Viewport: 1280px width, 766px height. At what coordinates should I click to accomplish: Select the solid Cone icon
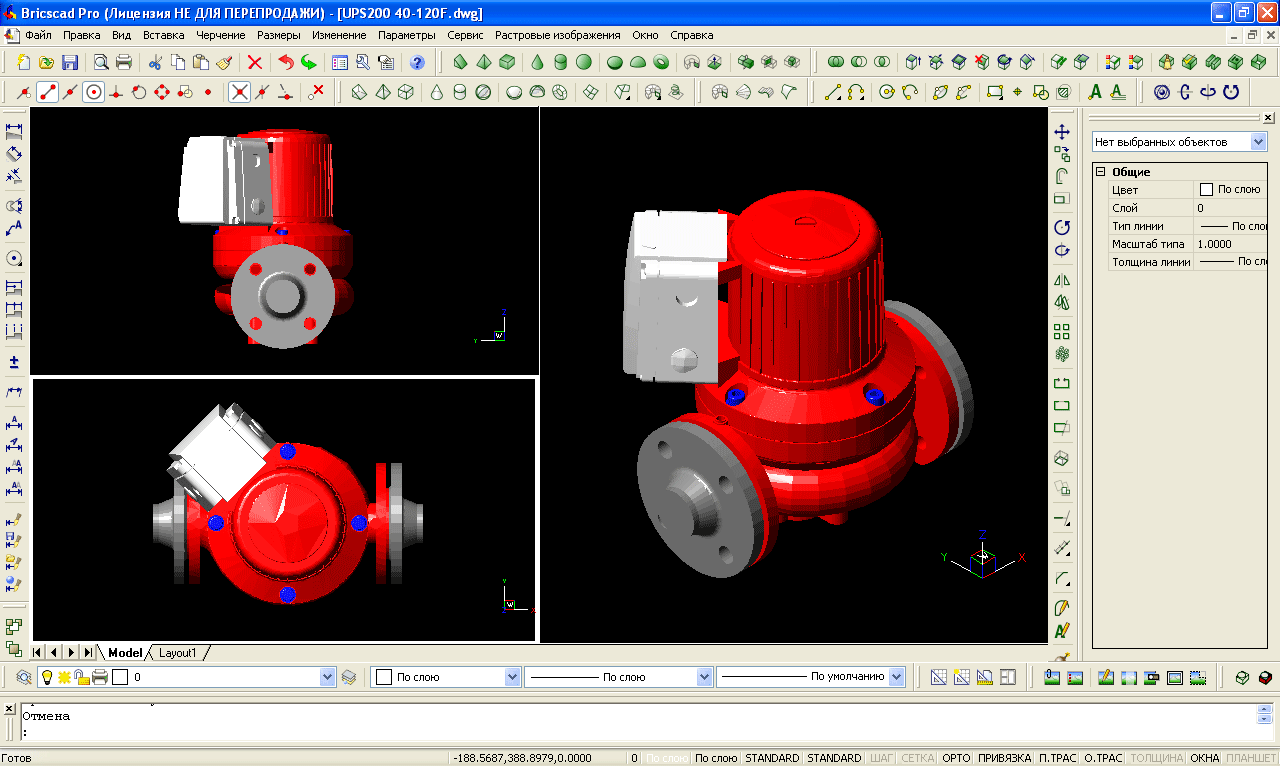tap(538, 62)
